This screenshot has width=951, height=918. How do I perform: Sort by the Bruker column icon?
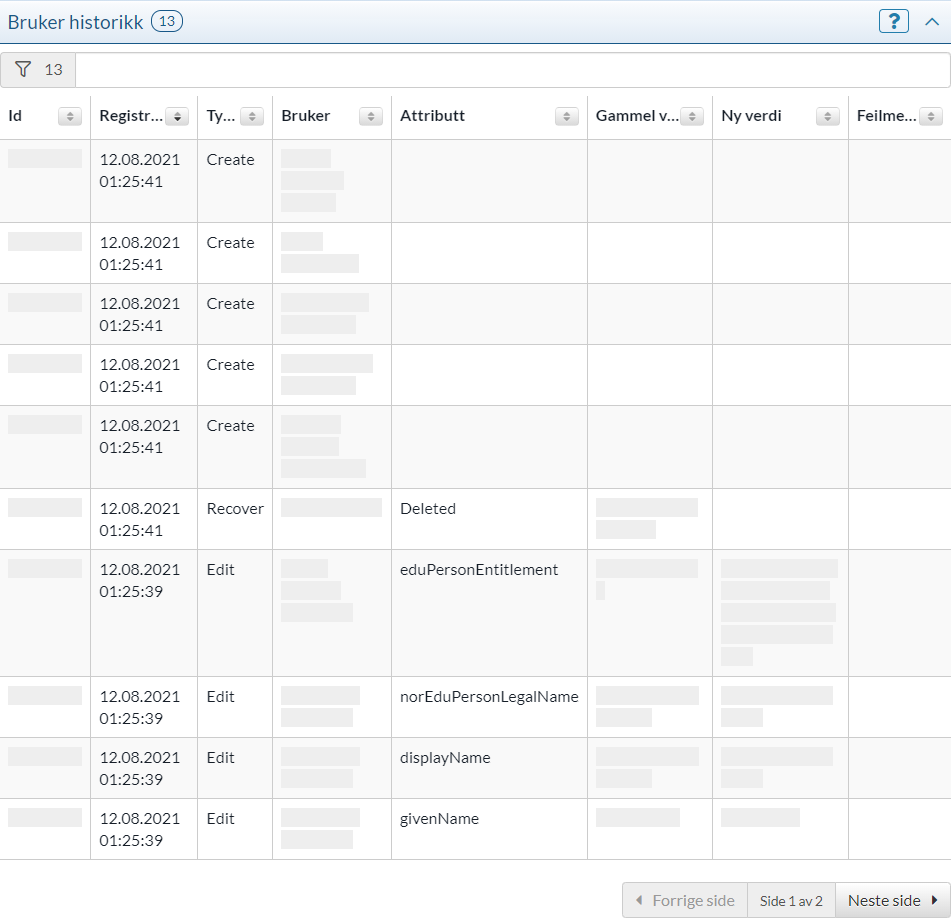point(371,117)
